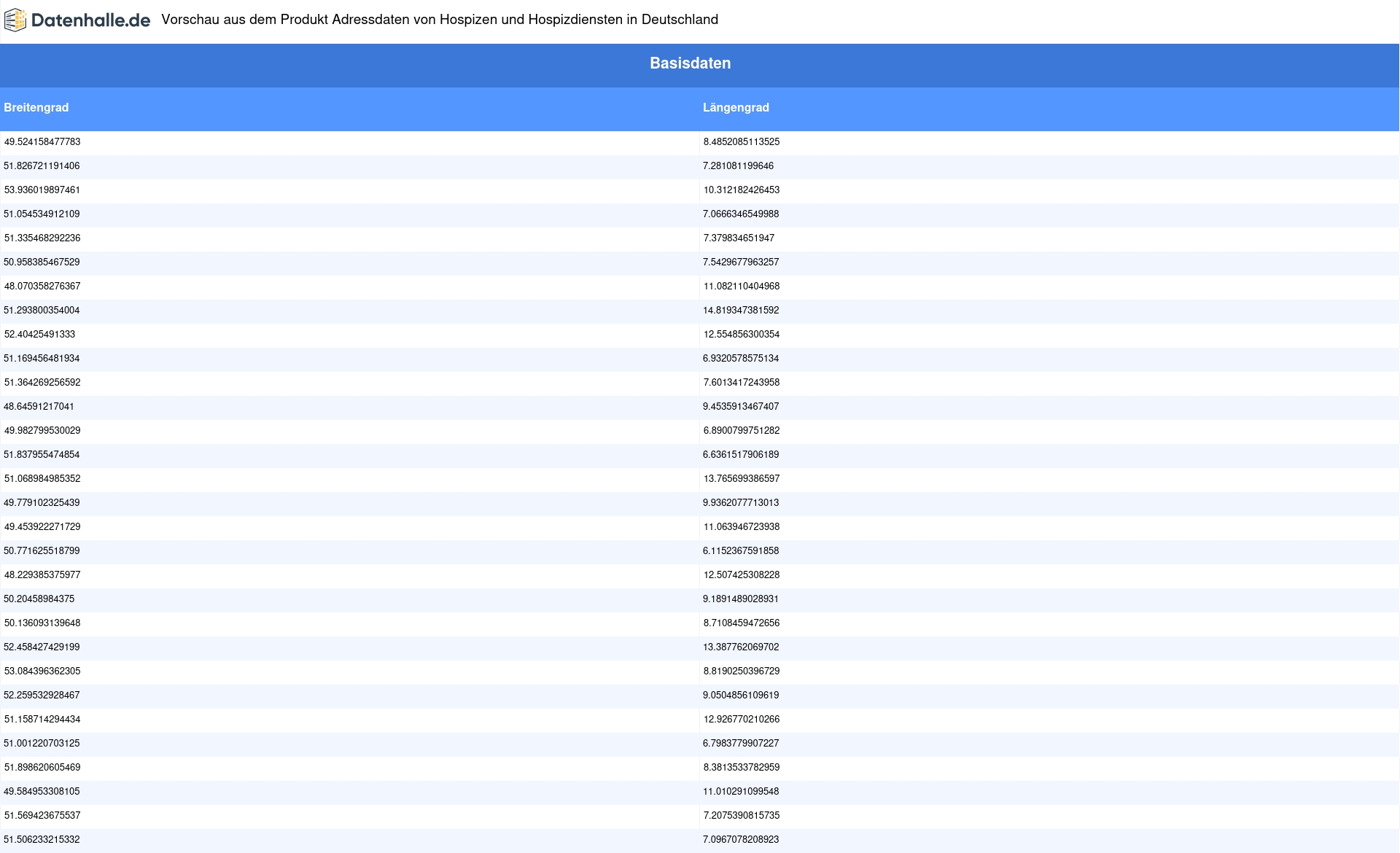The image size is (1400, 853).
Task: Select longitude cell 10.312182426453
Action: (x=741, y=190)
